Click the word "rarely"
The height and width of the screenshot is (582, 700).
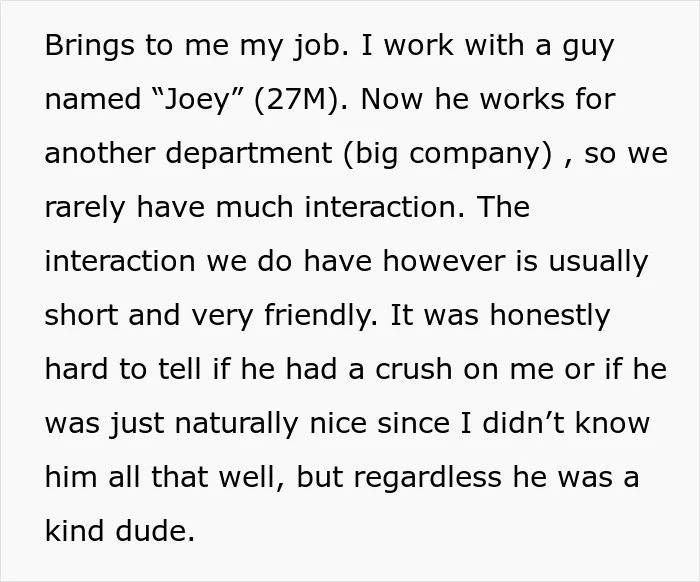tap(85, 208)
